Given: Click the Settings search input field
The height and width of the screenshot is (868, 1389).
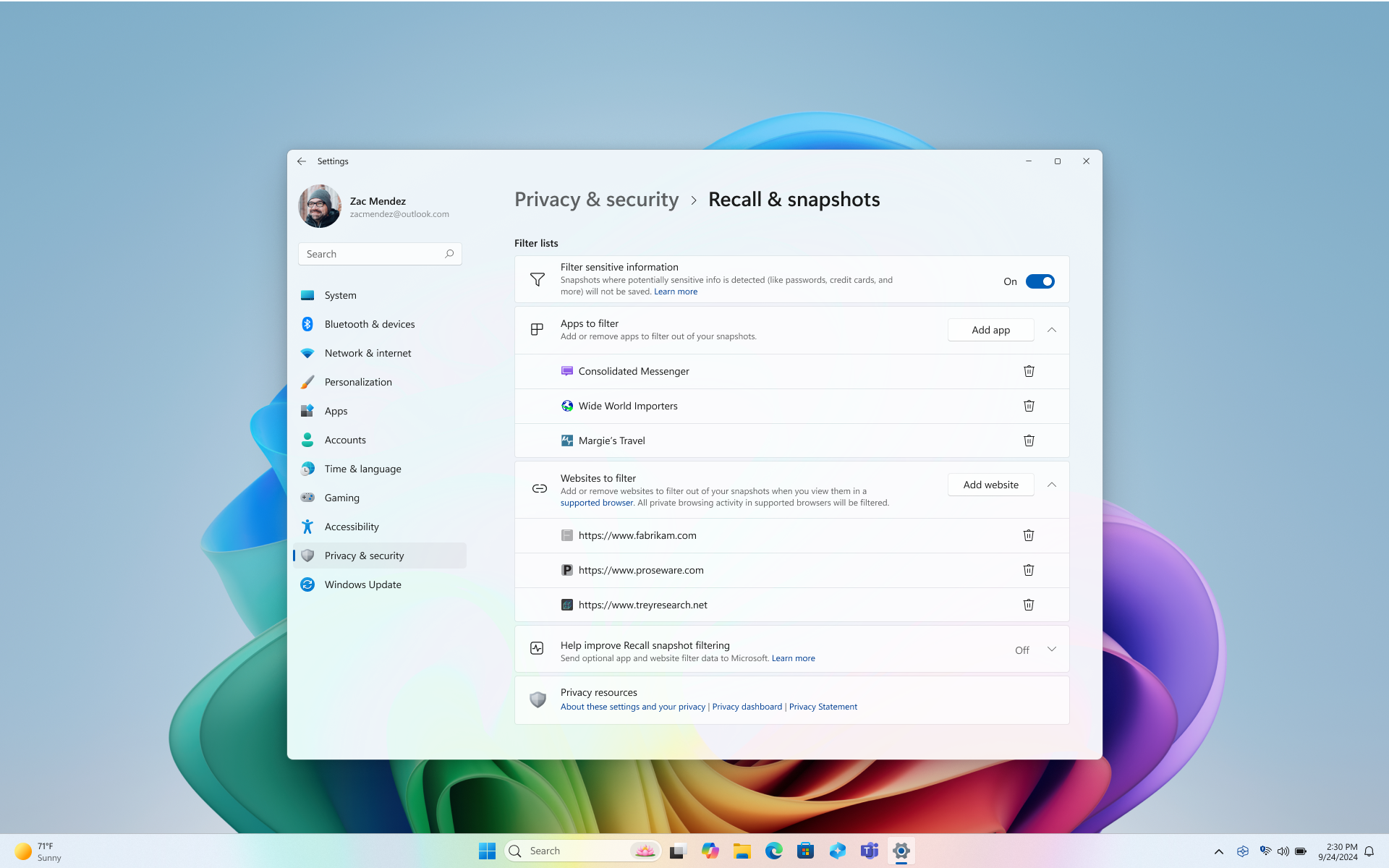Looking at the screenshot, I should (x=380, y=253).
